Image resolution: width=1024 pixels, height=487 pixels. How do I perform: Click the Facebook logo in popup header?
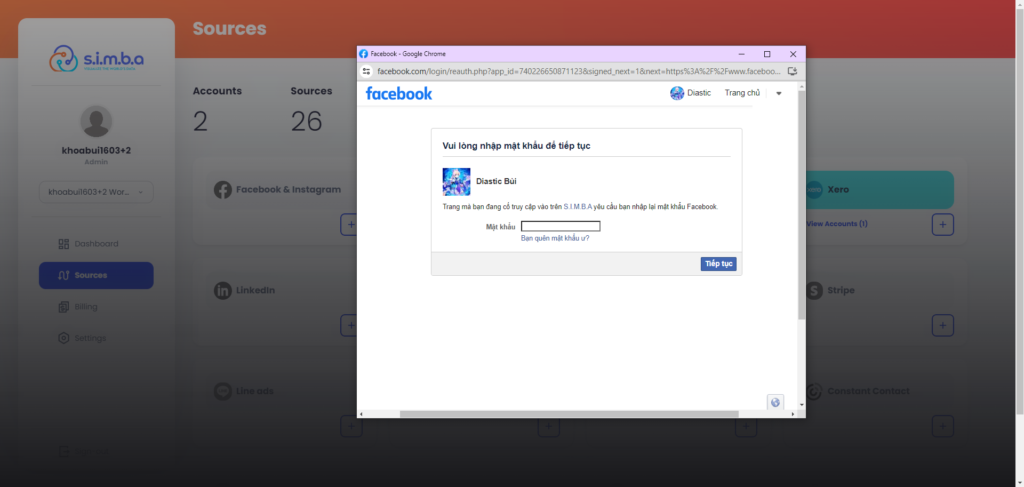[x=399, y=93]
